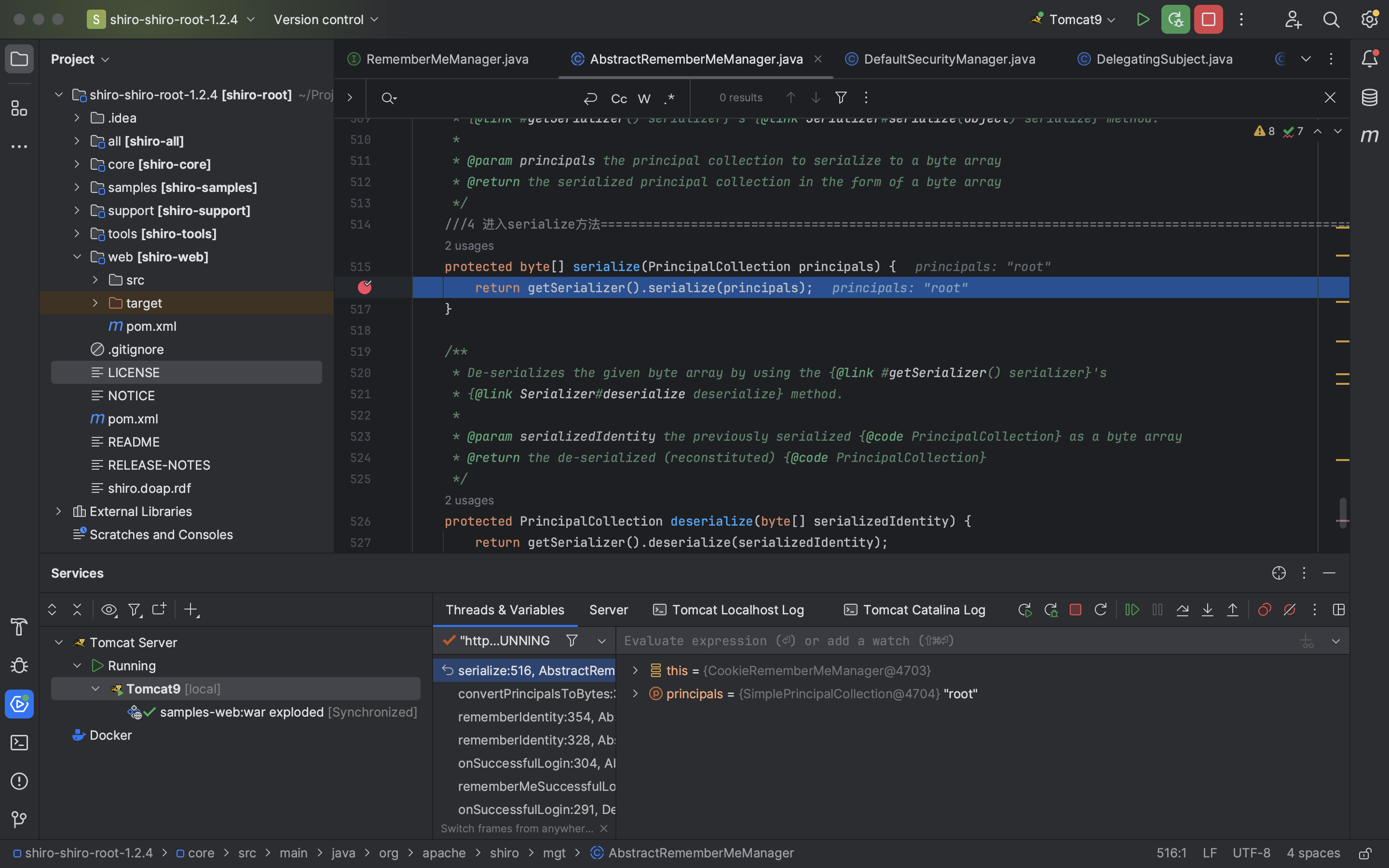This screenshot has height=868, width=1389.
Task: Stop the debug session red square in Services
Action: coord(1076,610)
